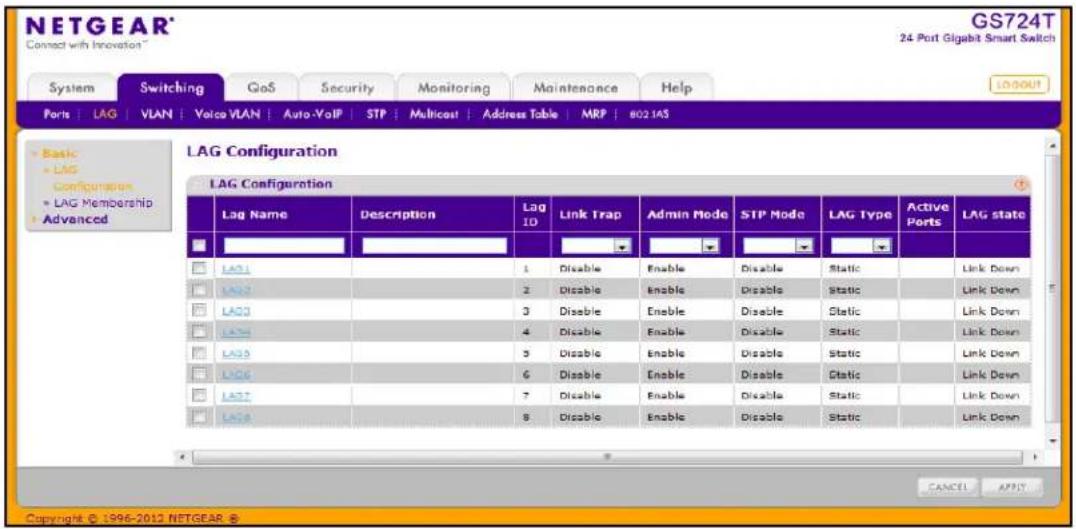
Task: Select Auto-VoIP in the submenu bar
Action: 312,115
